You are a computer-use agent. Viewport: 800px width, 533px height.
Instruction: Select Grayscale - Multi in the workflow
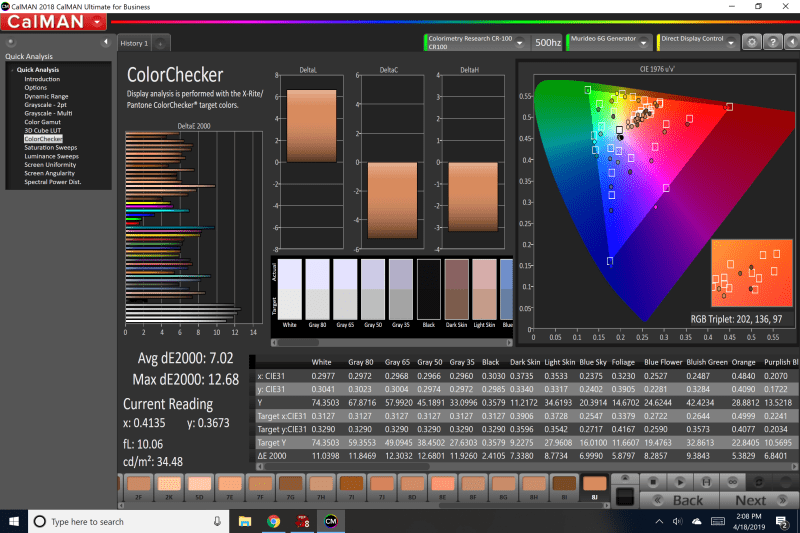pos(48,113)
